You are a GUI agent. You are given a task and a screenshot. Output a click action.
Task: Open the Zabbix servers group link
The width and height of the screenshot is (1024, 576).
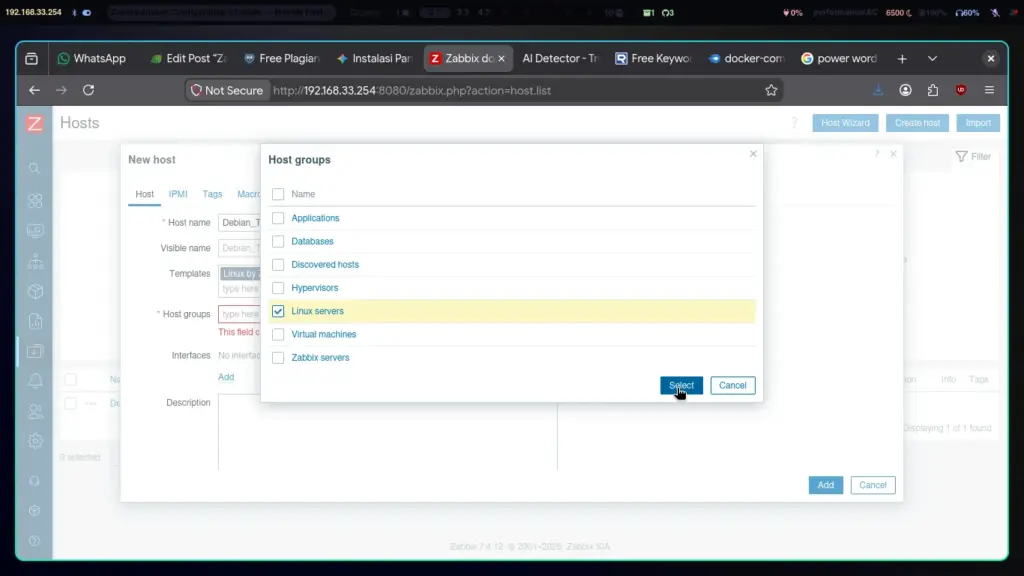point(320,358)
